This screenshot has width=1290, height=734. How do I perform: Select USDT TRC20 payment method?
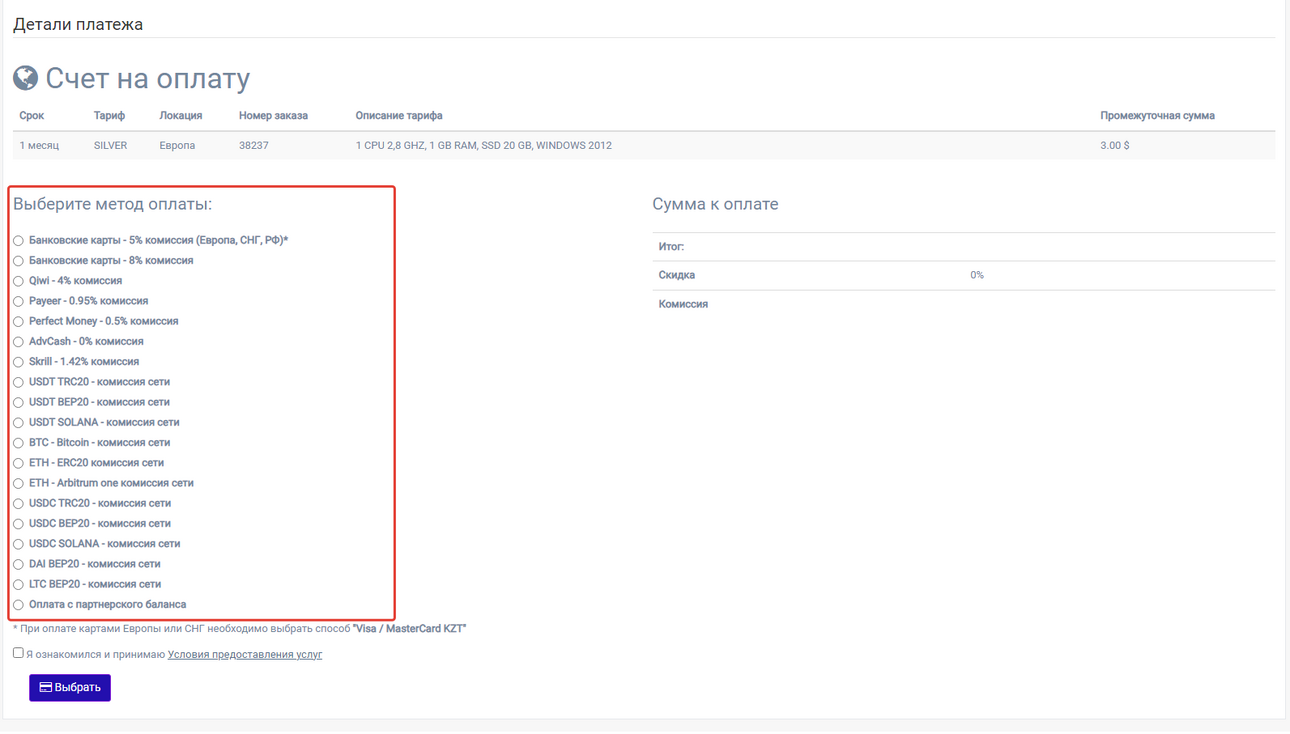[18, 382]
